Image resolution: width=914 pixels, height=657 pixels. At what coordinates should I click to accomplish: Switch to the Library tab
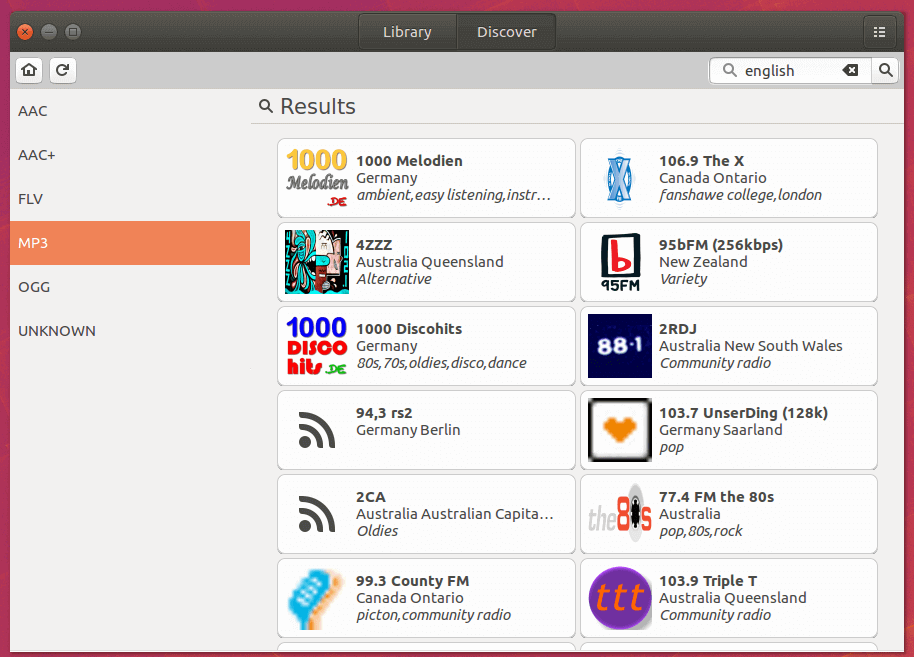(407, 32)
